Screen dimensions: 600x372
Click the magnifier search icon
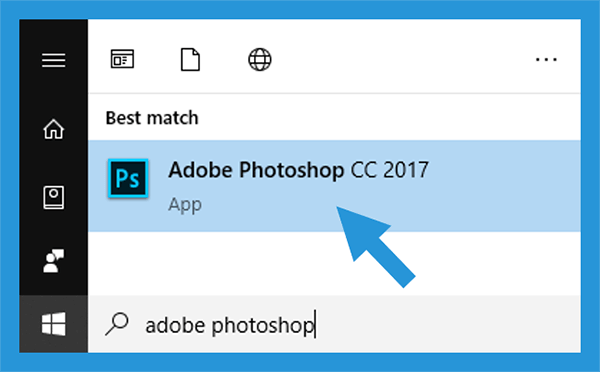[117, 324]
